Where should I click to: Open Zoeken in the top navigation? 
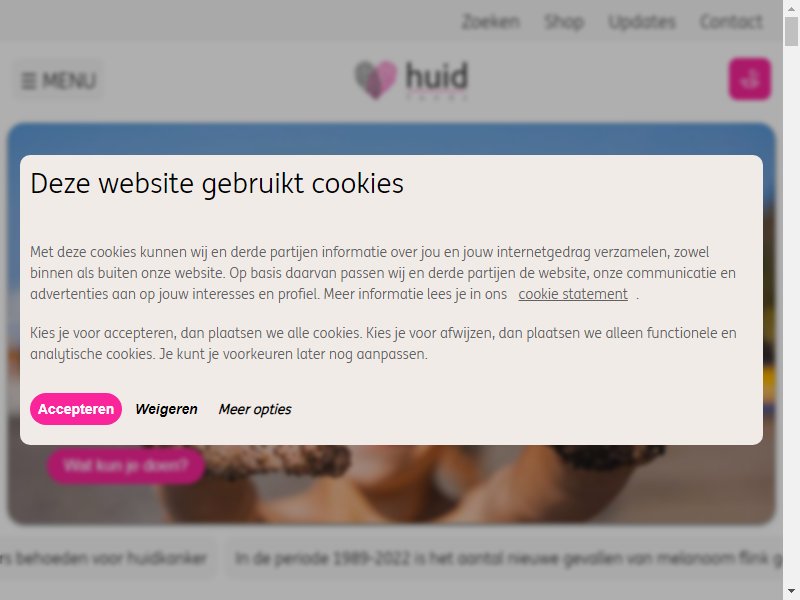coord(490,22)
